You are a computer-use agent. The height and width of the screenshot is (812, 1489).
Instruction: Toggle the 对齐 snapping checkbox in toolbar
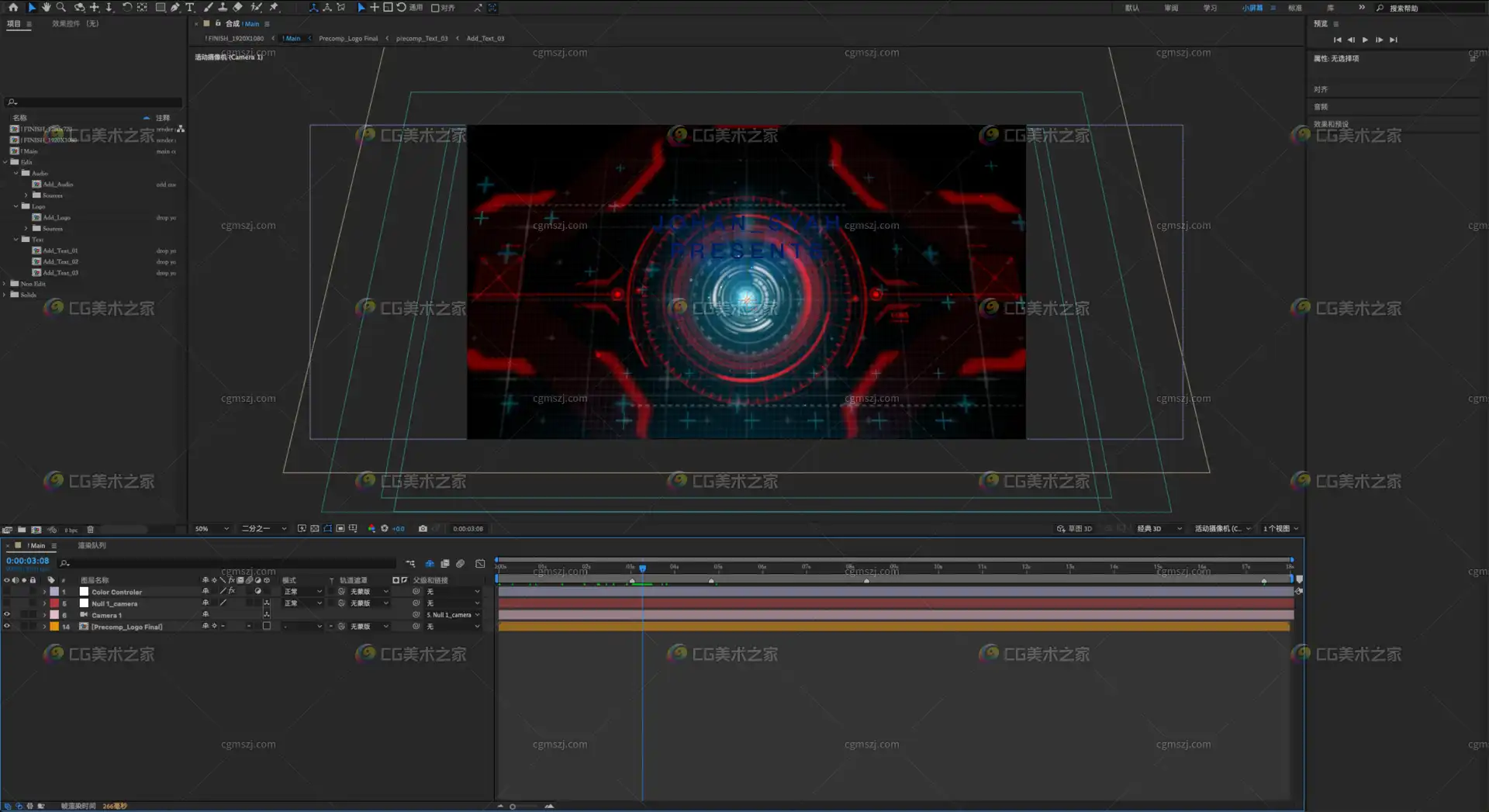coord(435,8)
